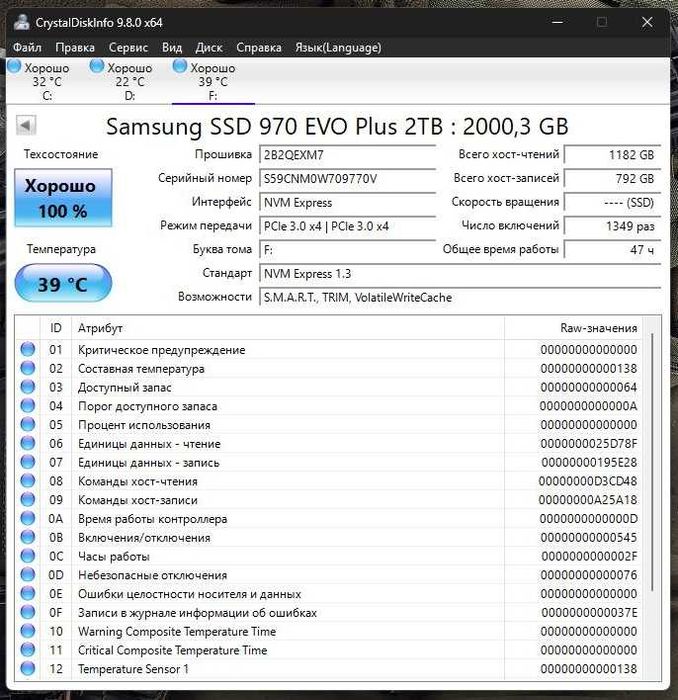Click status orb of Команды хост-чтения row
The image size is (678, 700).
coord(28,480)
